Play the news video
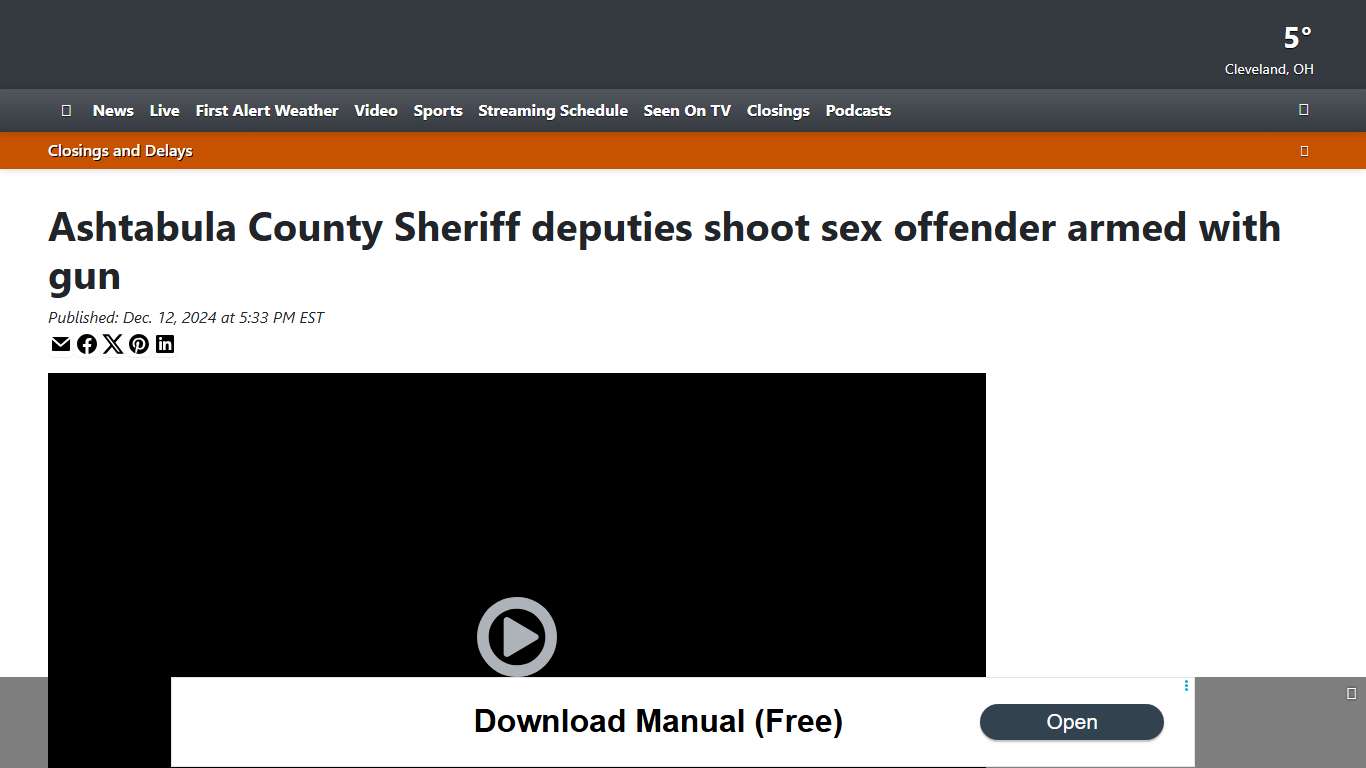Image resolution: width=1366 pixels, height=768 pixels. pyautogui.click(x=517, y=637)
